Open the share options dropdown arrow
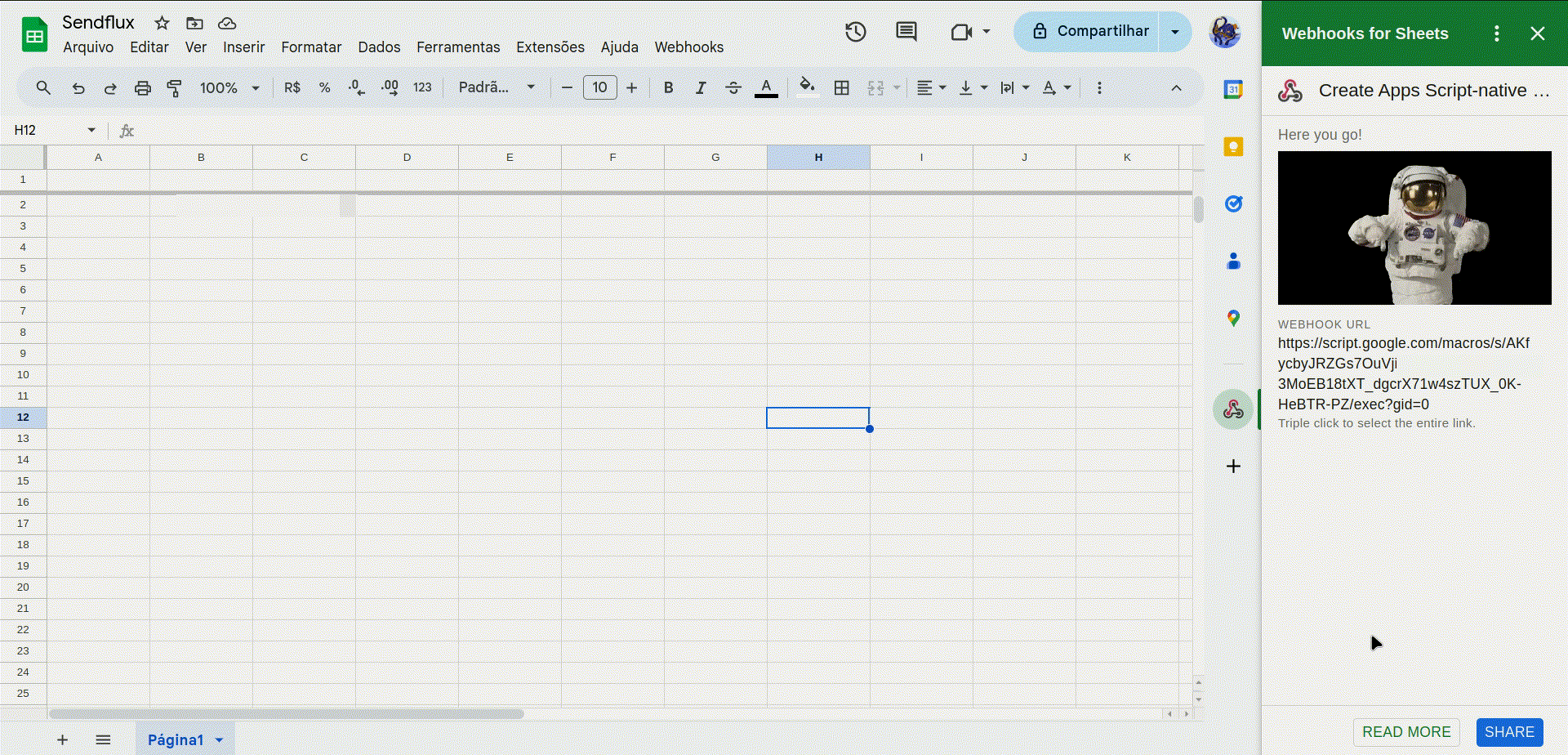This screenshot has width=1568, height=755. pos(1175,32)
